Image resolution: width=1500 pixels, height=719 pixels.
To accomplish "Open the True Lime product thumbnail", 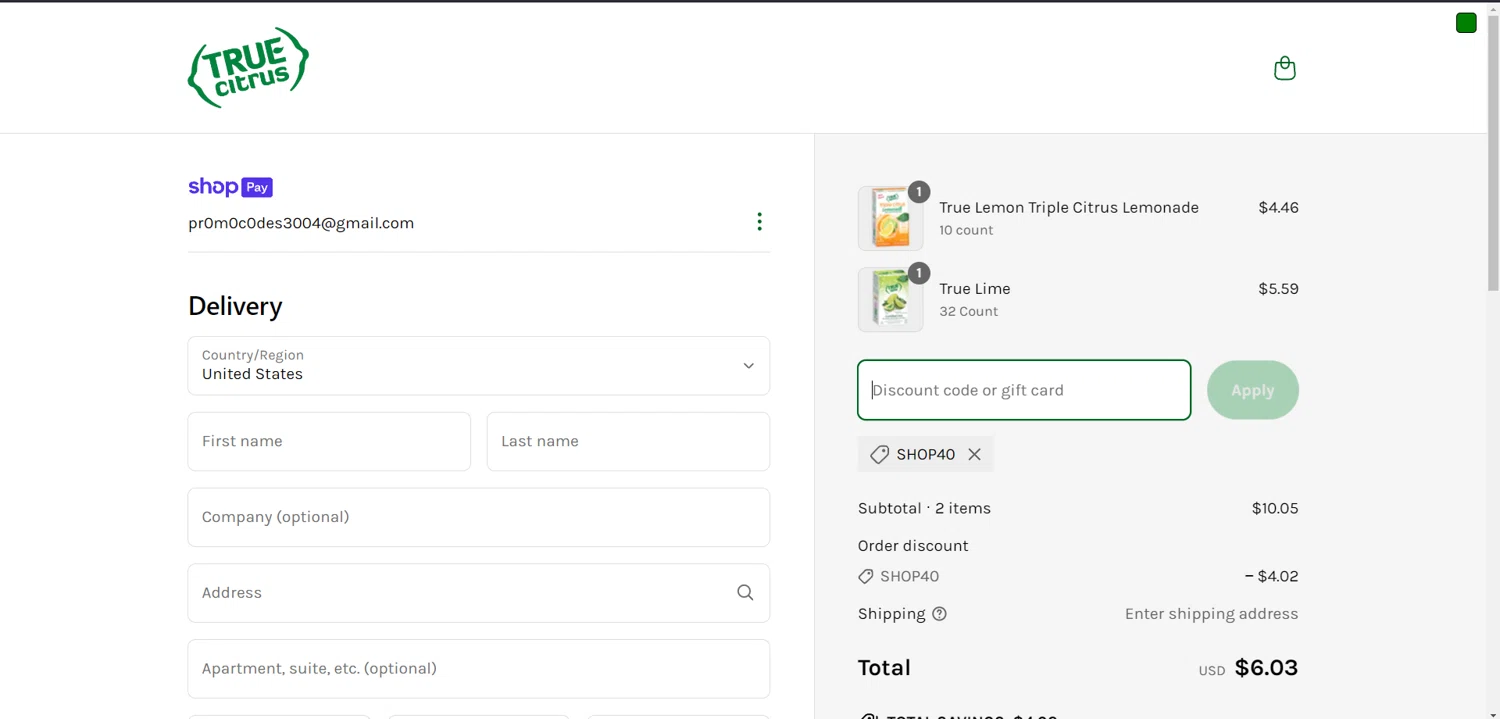I will tap(890, 299).
